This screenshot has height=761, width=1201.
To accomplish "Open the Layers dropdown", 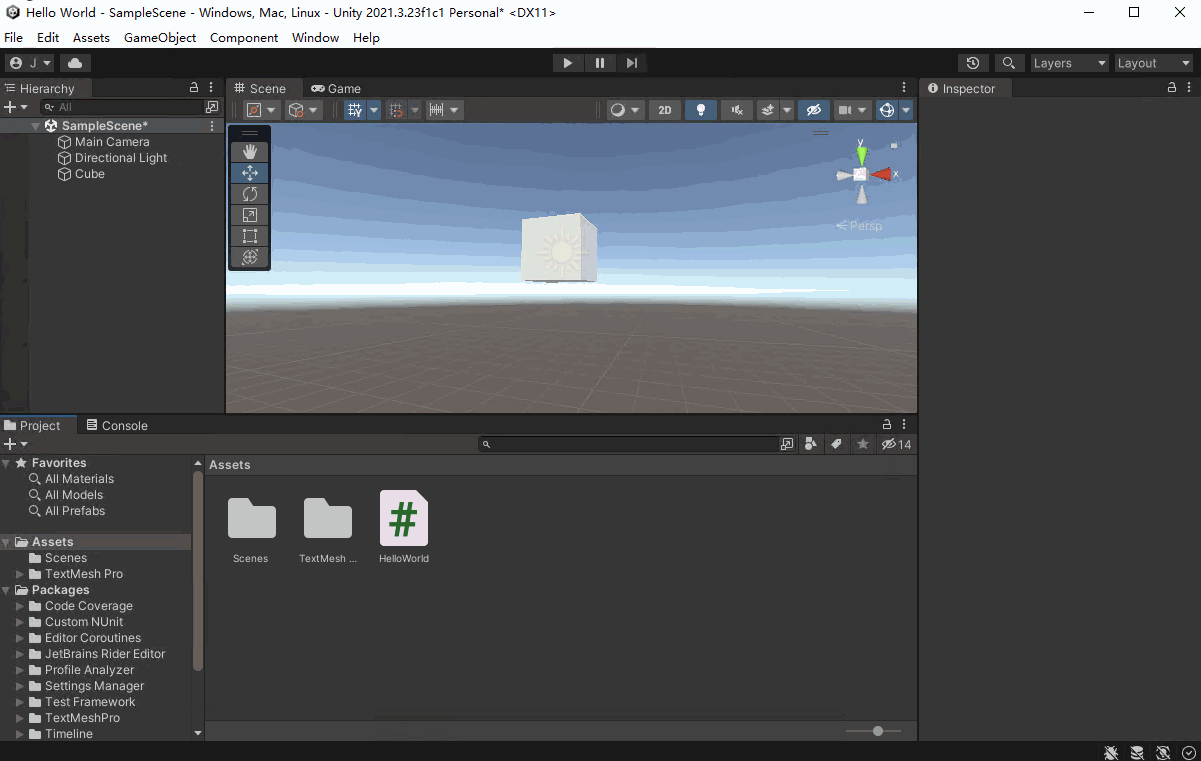I will 1070,63.
